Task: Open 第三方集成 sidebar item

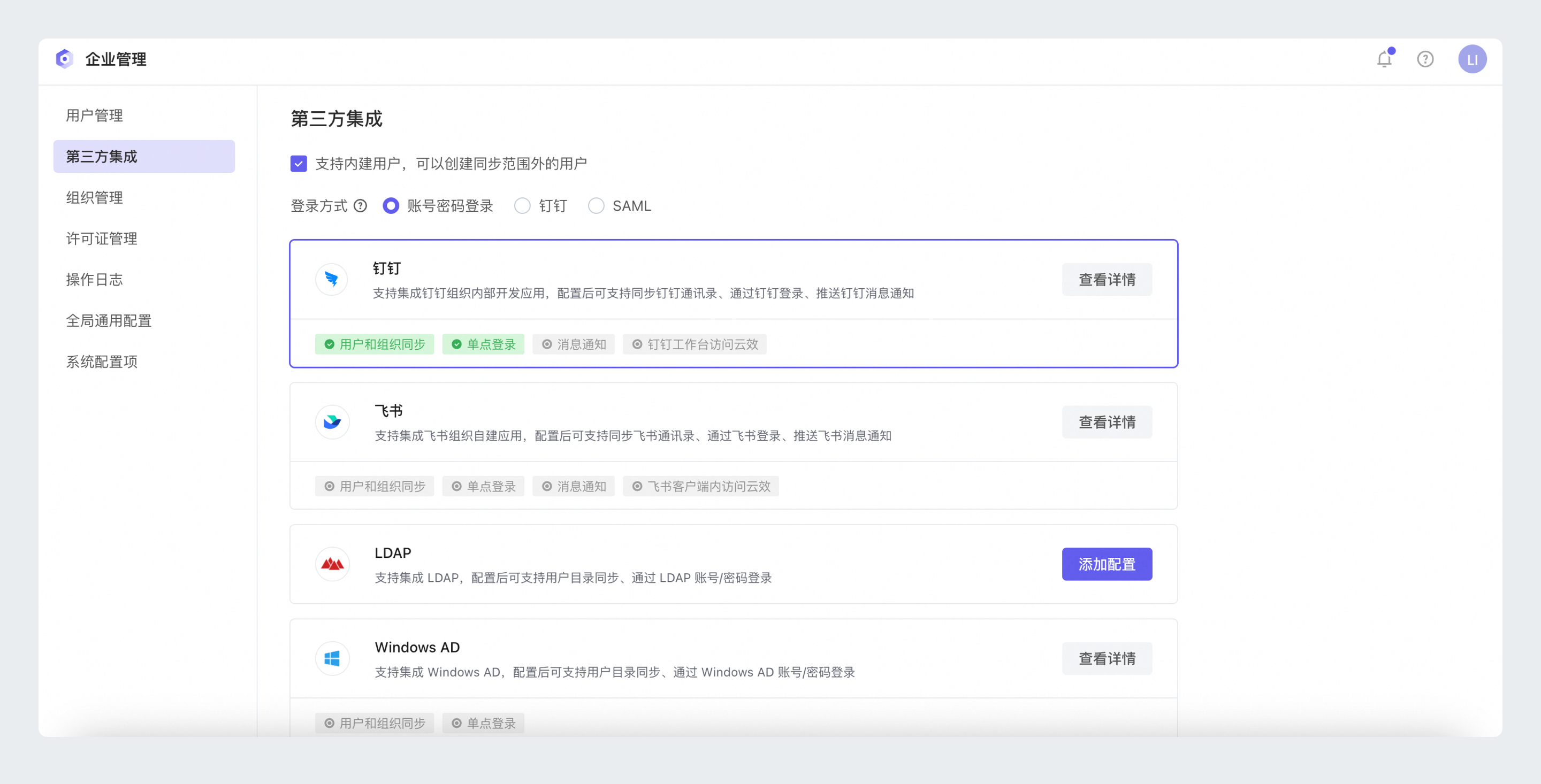Action: pos(144,157)
